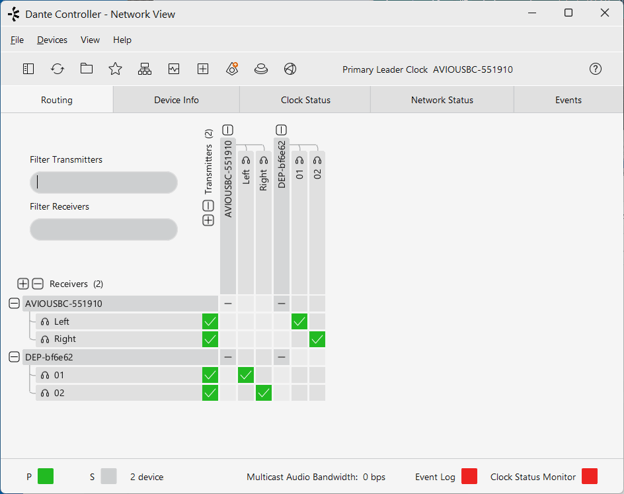The image size is (624, 494).
Task: Toggle subscription of receiver Right to transmitter 02
Action: click(x=317, y=339)
